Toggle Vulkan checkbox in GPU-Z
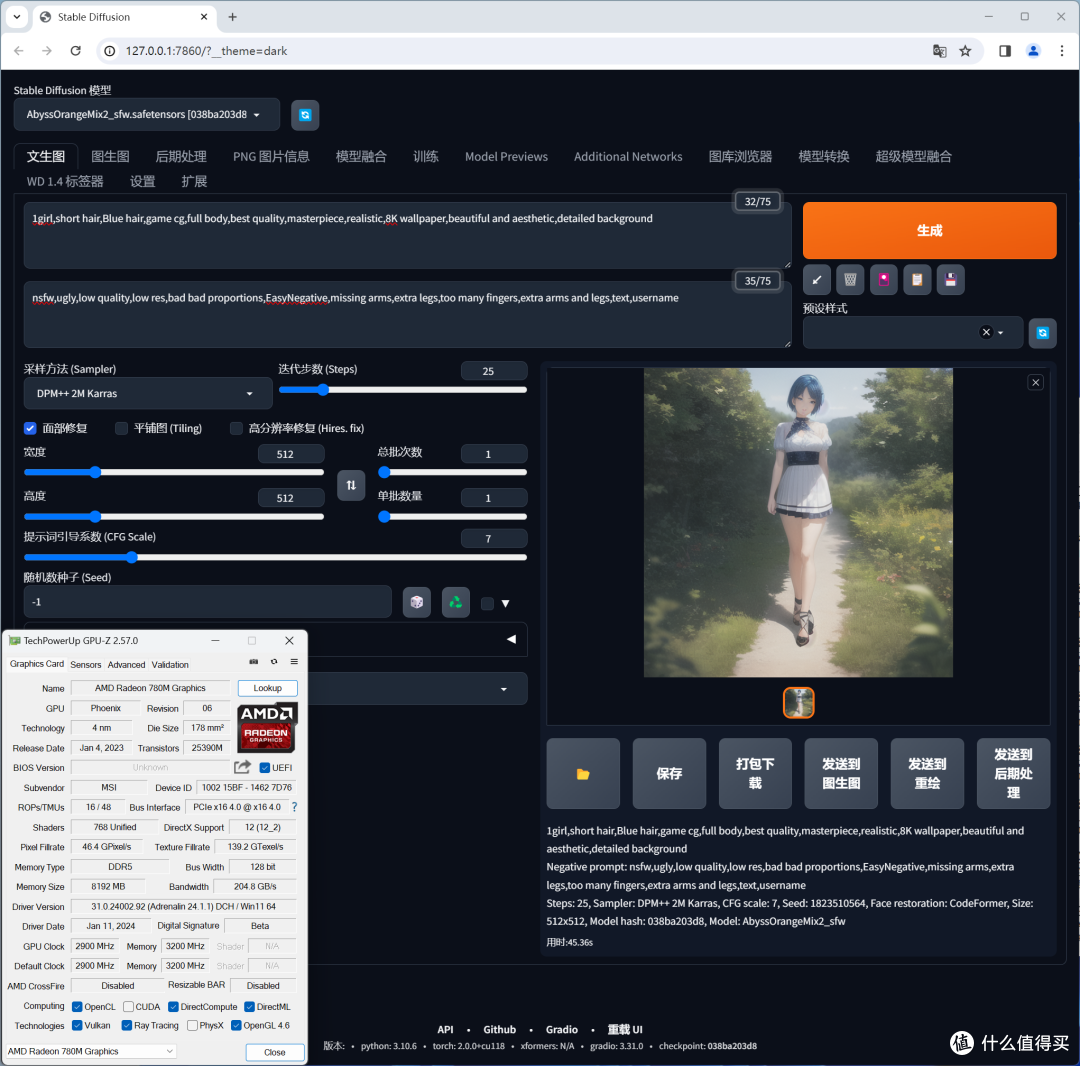 [x=77, y=1025]
